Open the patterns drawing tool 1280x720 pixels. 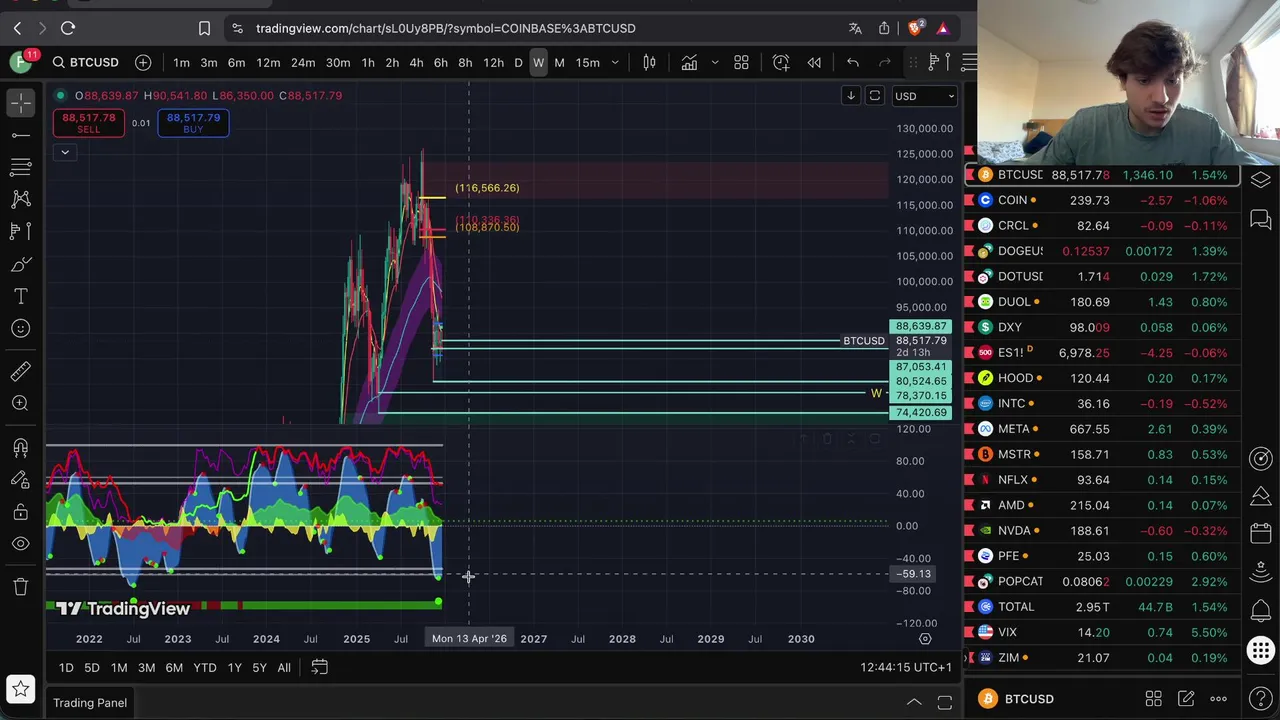click(x=21, y=199)
